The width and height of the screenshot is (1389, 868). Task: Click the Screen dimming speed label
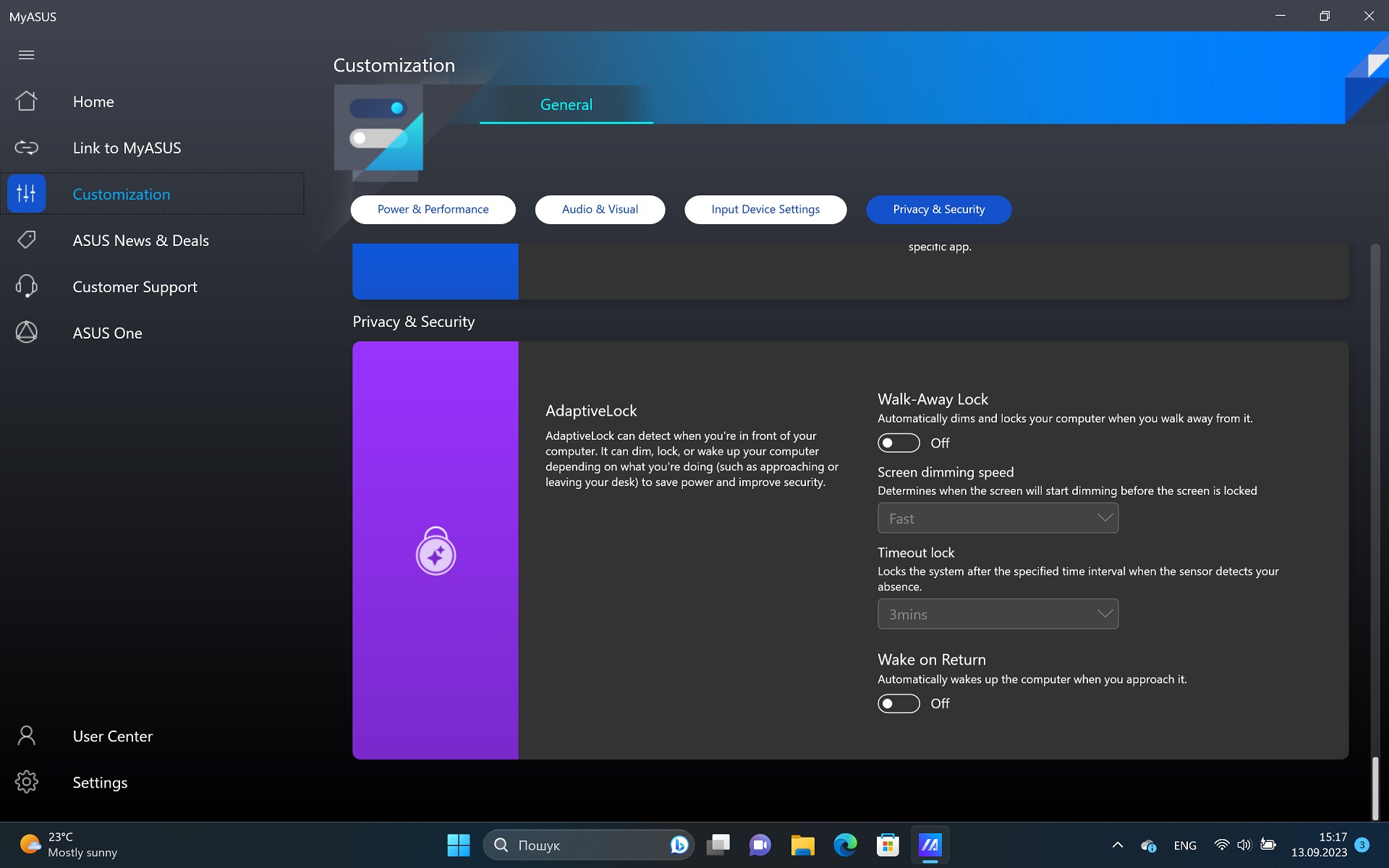coord(946,472)
